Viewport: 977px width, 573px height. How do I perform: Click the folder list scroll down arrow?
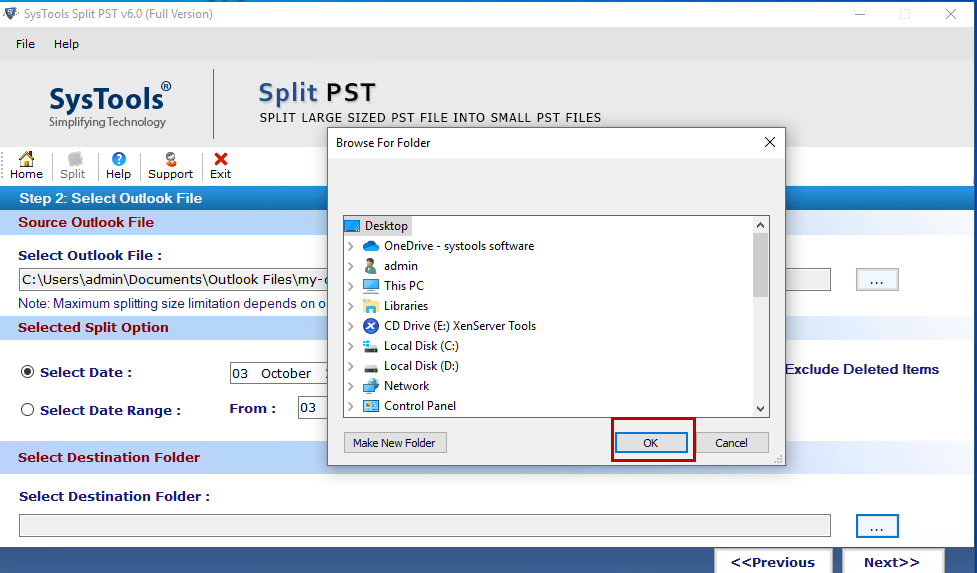[760, 409]
